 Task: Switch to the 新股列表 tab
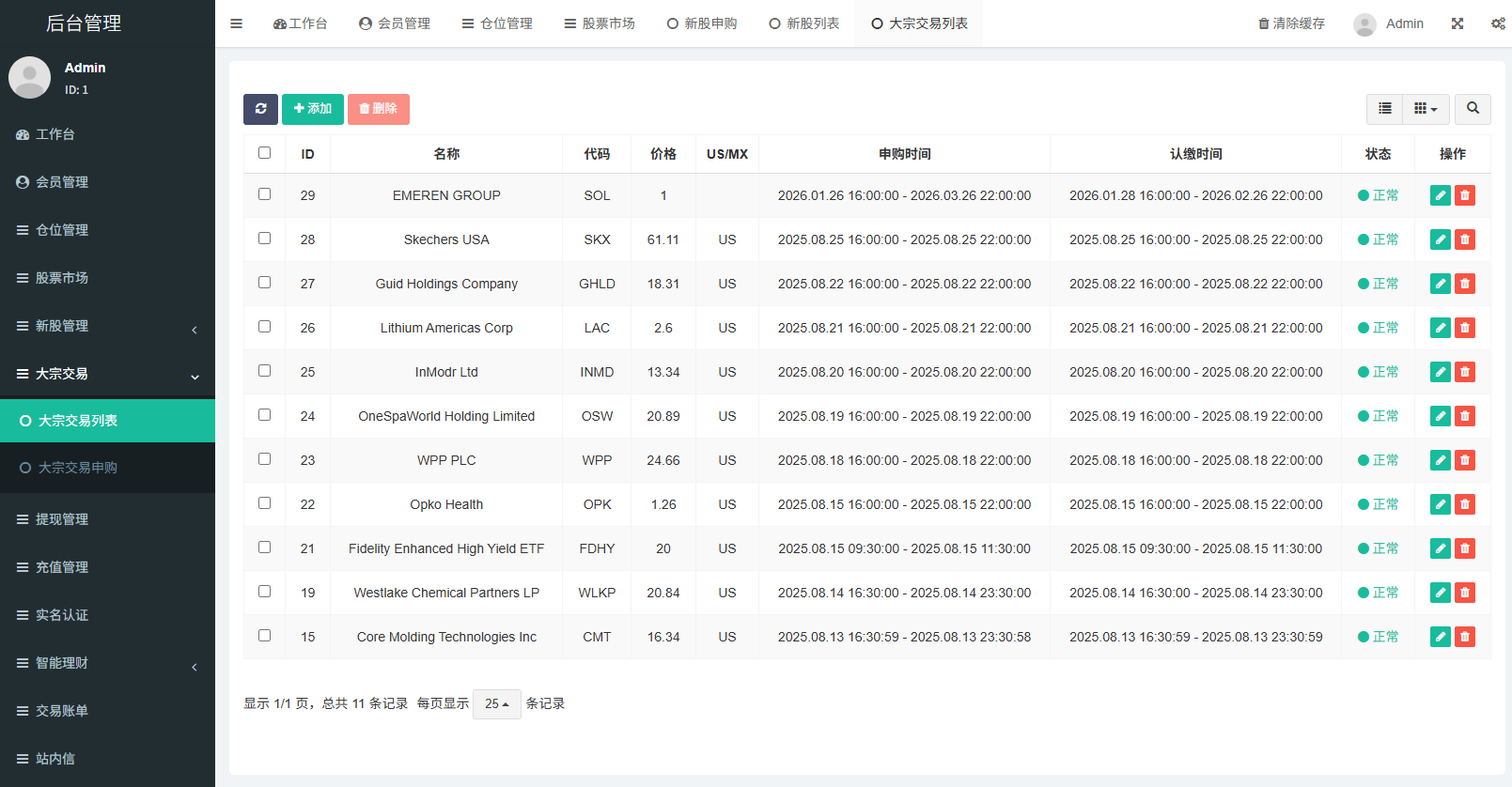(803, 23)
